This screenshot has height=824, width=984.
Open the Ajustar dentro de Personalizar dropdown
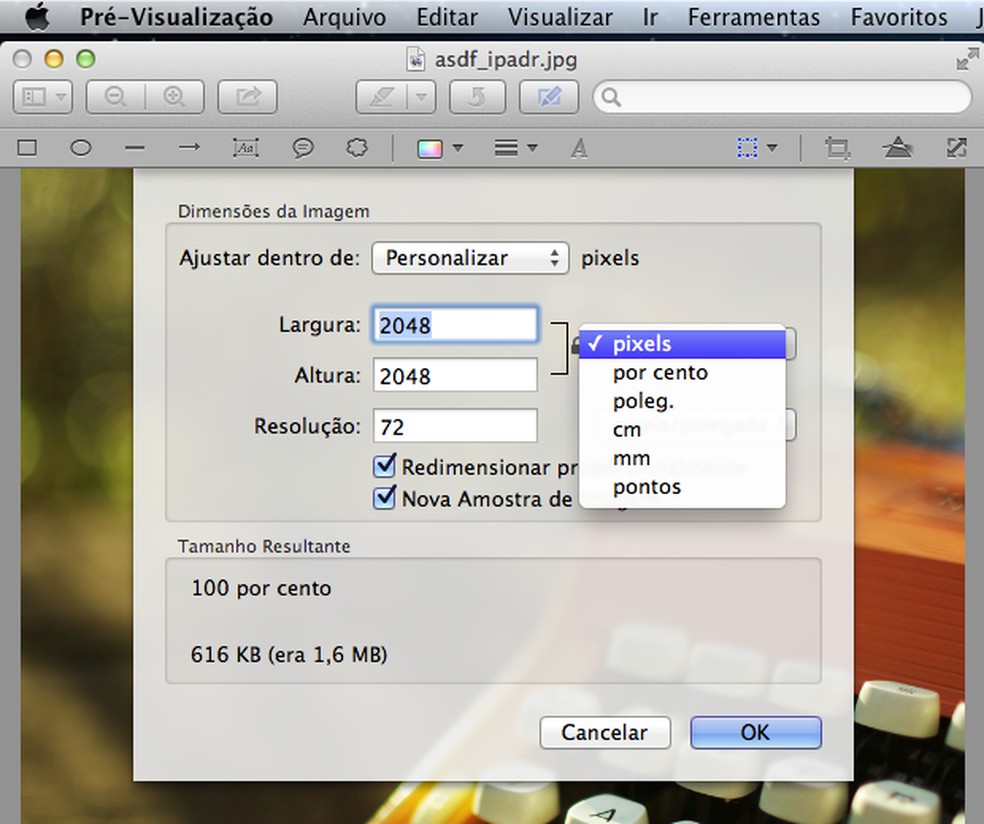(x=471, y=258)
